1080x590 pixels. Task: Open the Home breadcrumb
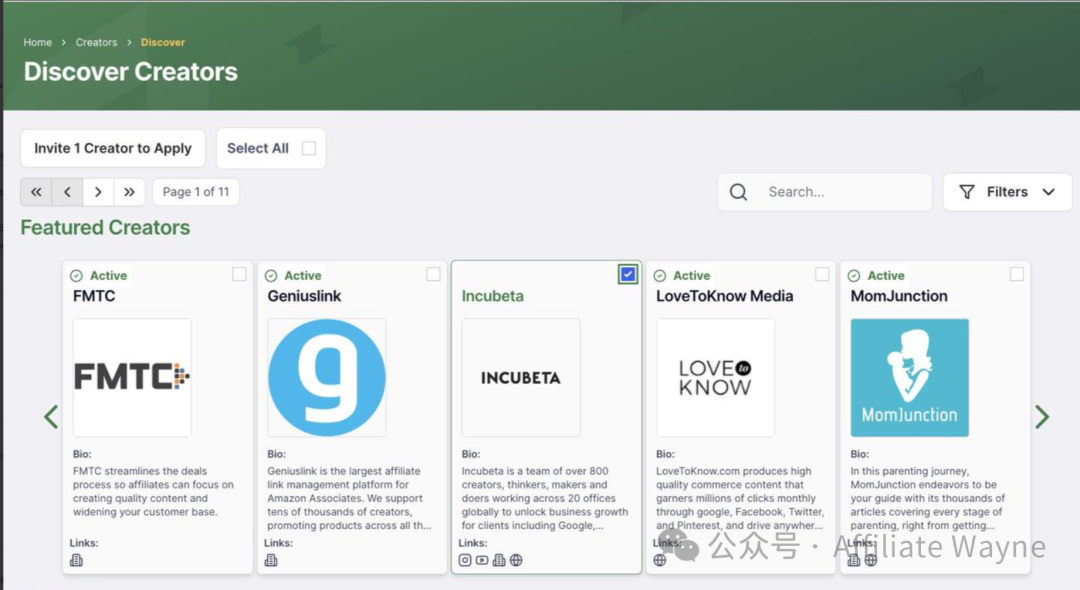(38, 42)
